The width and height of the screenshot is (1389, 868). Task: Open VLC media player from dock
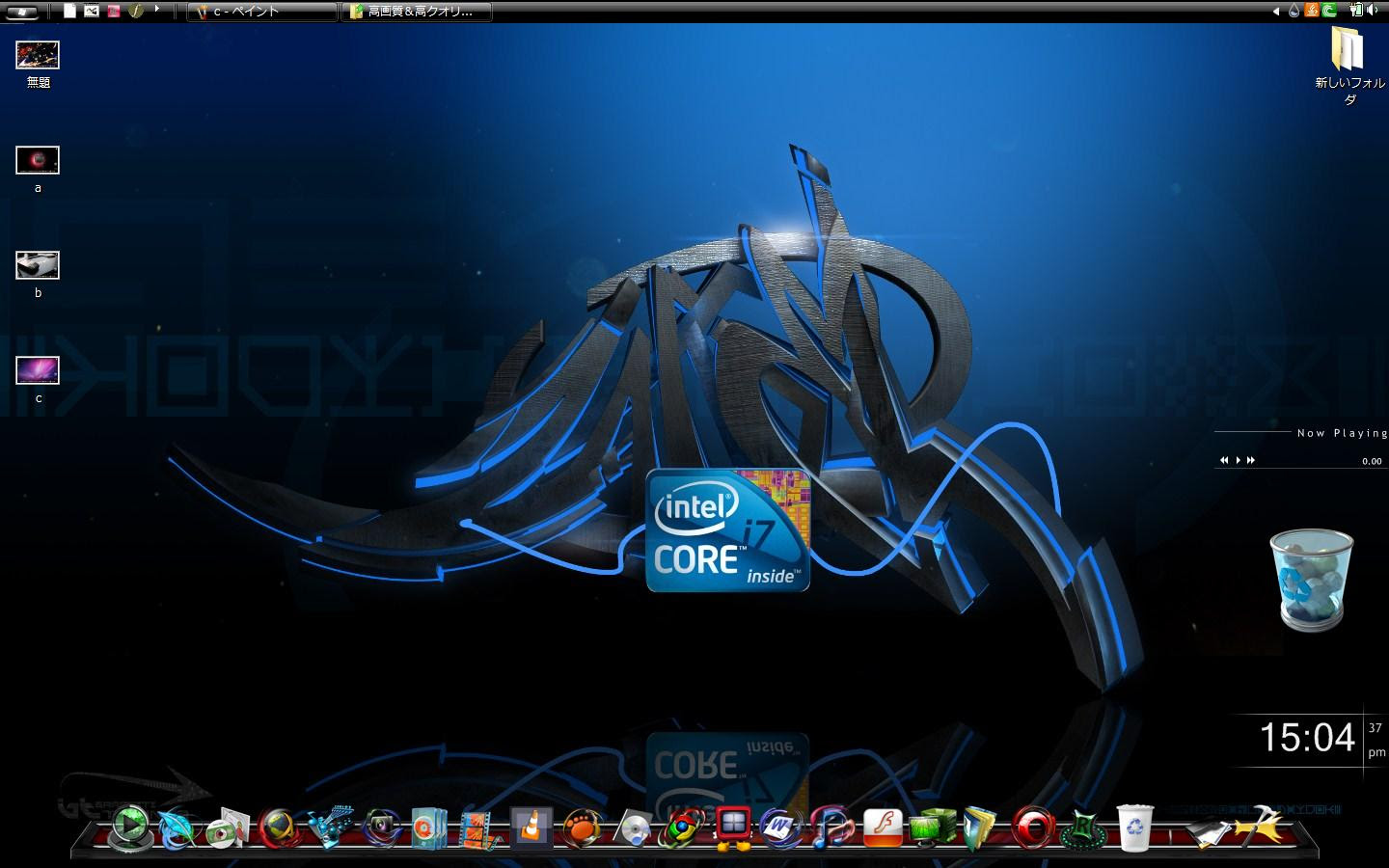coord(531,827)
